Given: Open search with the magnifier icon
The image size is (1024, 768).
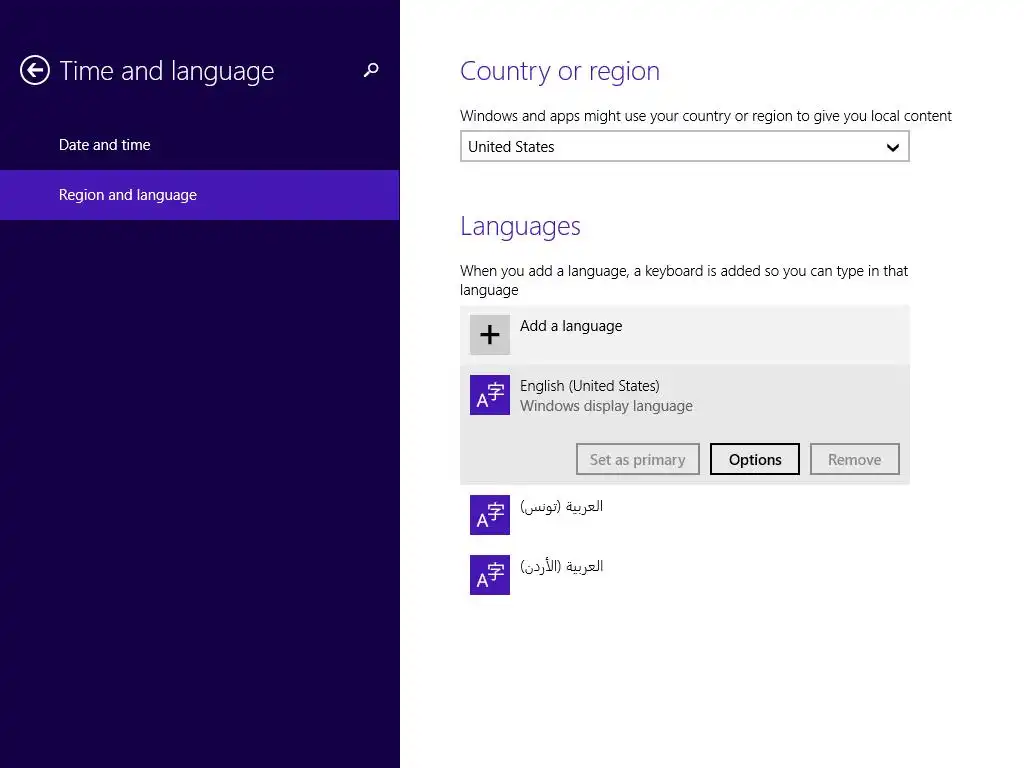Looking at the screenshot, I should 371,70.
